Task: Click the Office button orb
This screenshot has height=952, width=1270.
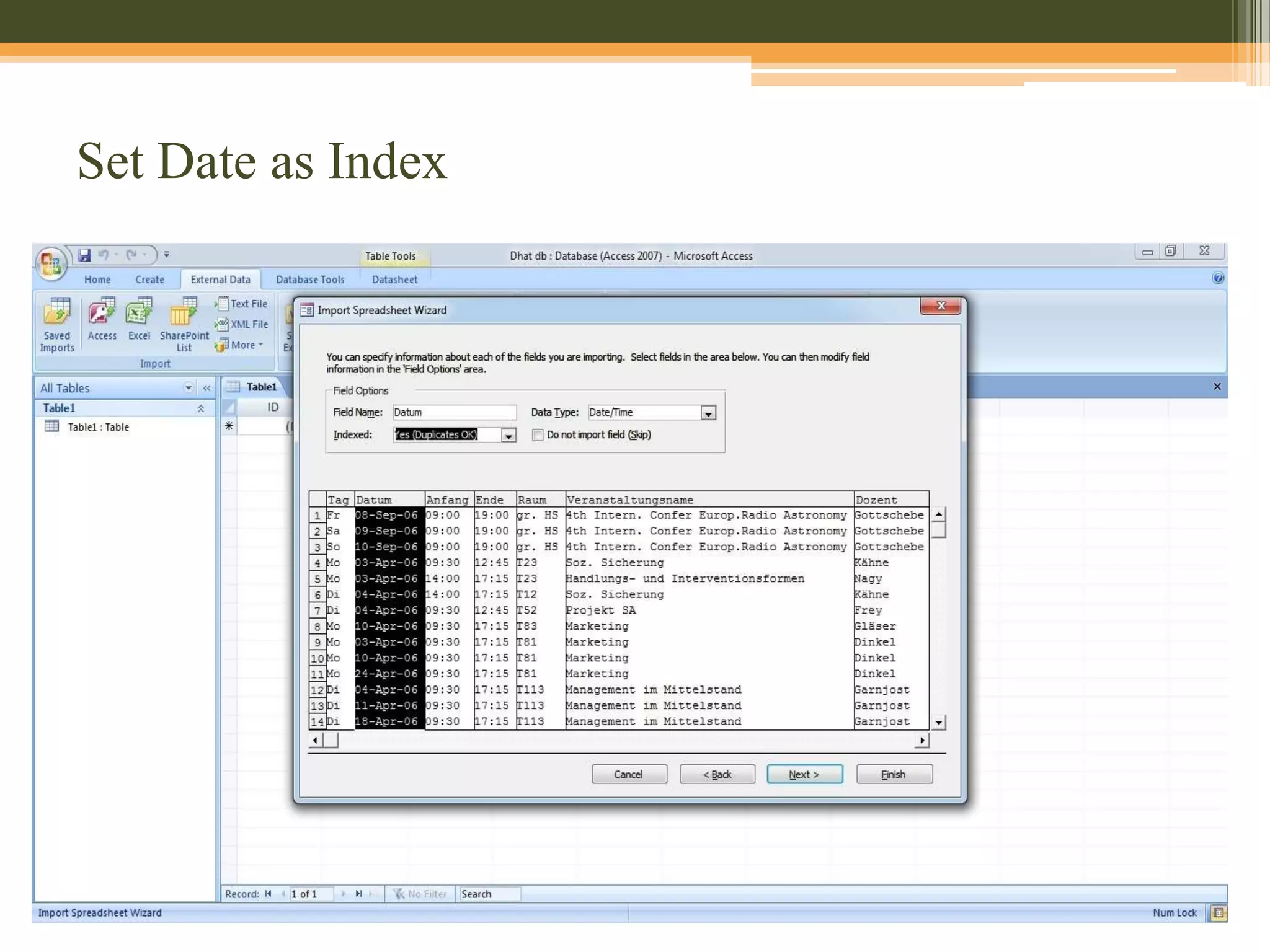Action: [x=51, y=263]
